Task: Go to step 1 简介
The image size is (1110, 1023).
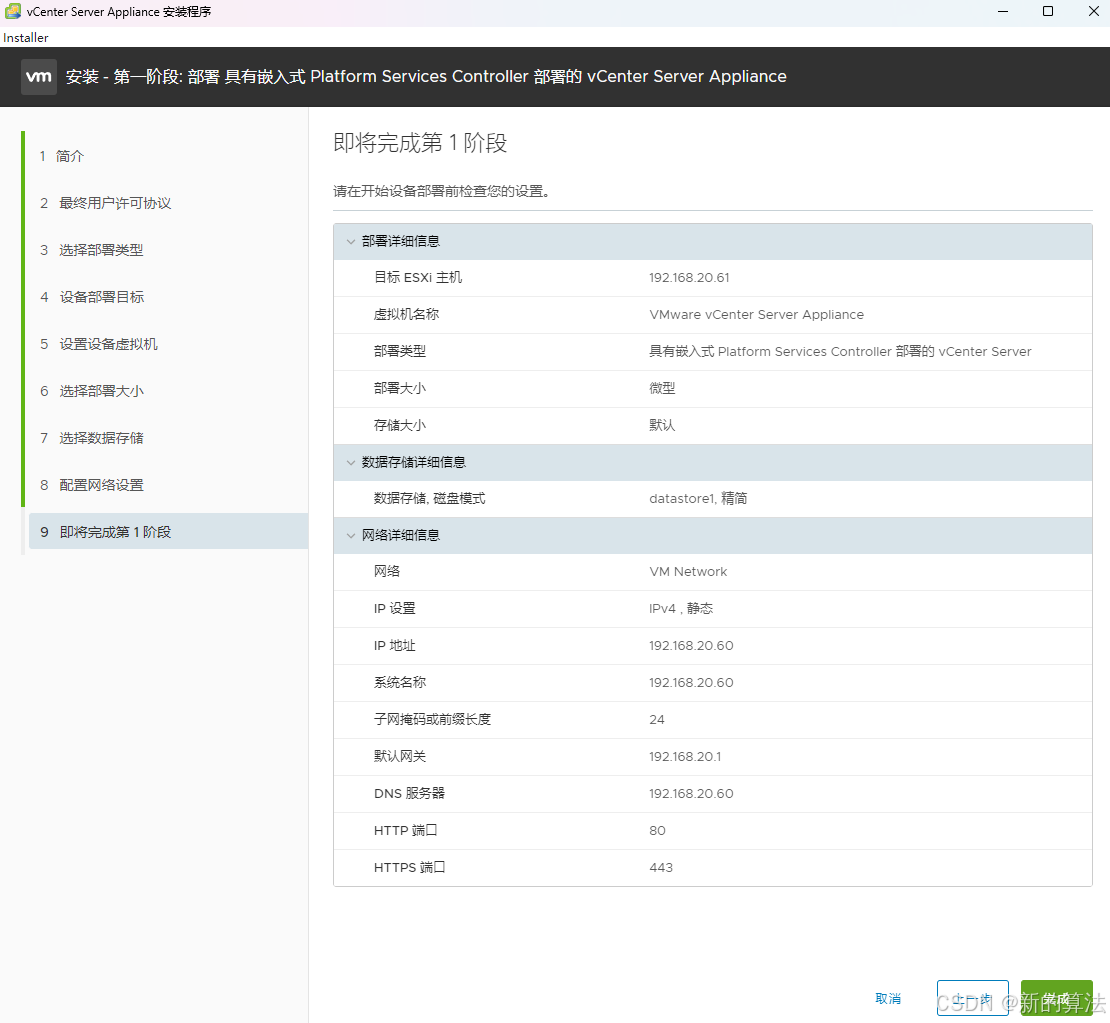Action: (62, 156)
